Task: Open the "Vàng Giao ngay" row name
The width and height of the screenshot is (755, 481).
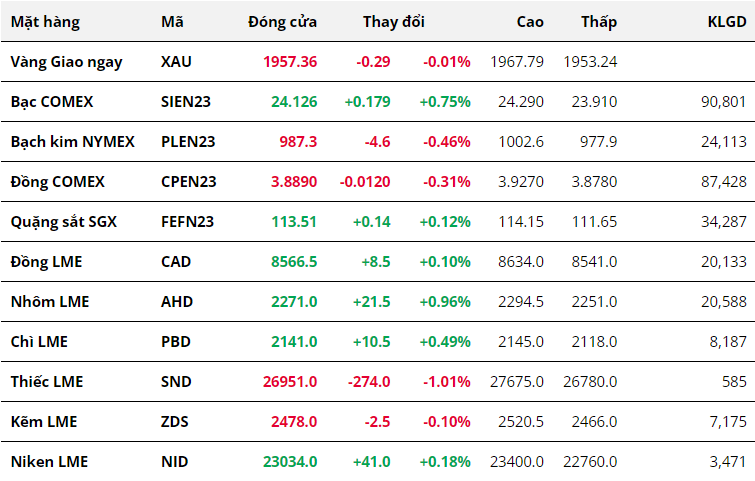Action: 66,61
